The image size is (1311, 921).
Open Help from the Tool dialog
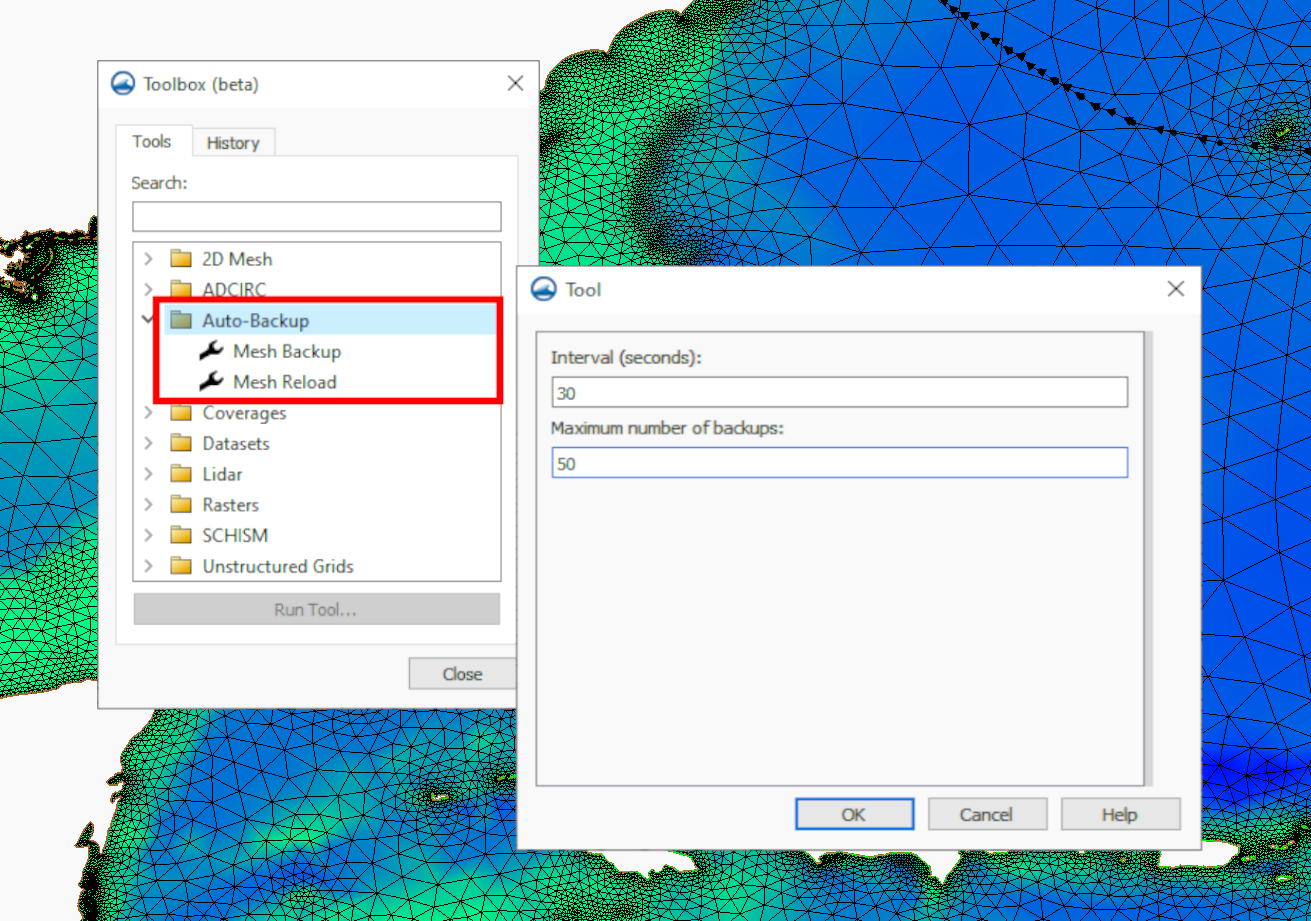pyautogui.click(x=1120, y=813)
